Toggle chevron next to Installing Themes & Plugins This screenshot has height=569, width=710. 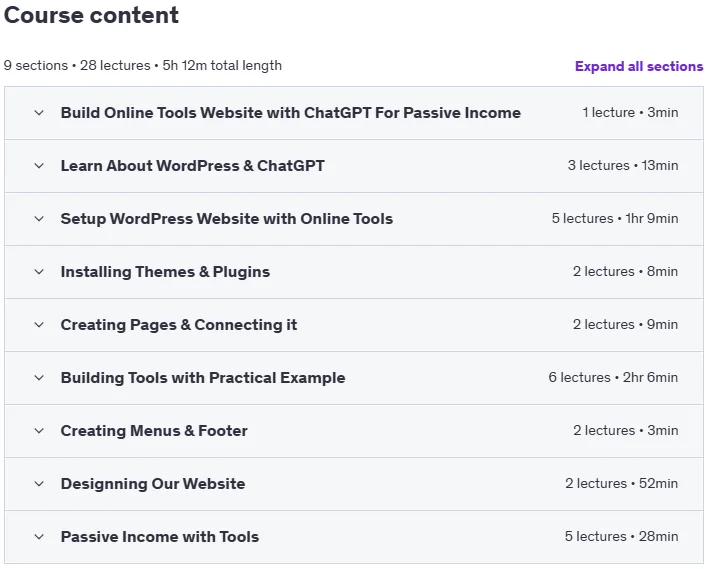tap(39, 272)
